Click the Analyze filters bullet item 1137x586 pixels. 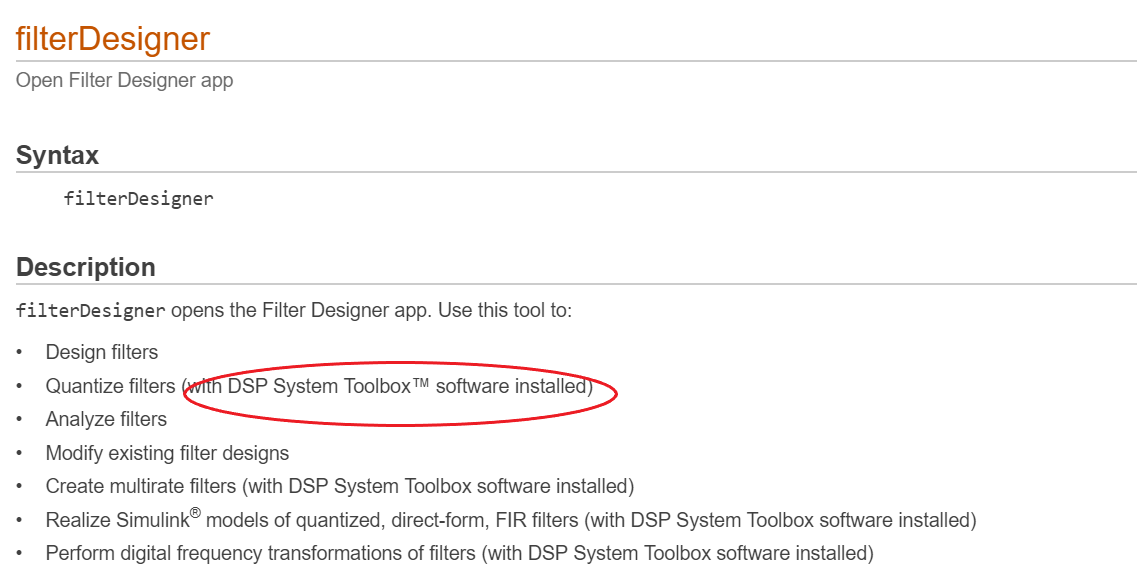[105, 419]
